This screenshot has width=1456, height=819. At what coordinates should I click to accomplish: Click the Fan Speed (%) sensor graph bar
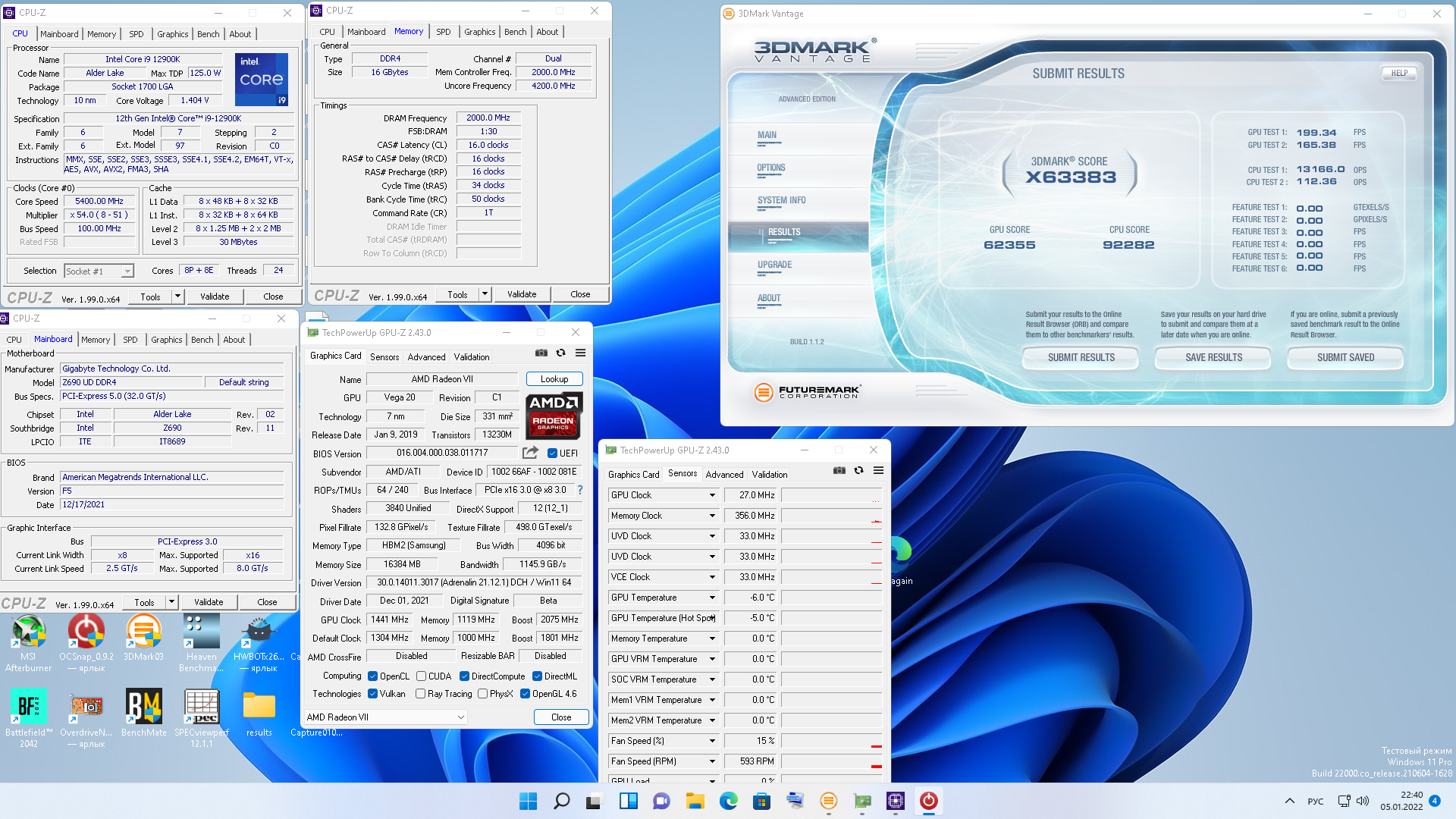[832, 741]
